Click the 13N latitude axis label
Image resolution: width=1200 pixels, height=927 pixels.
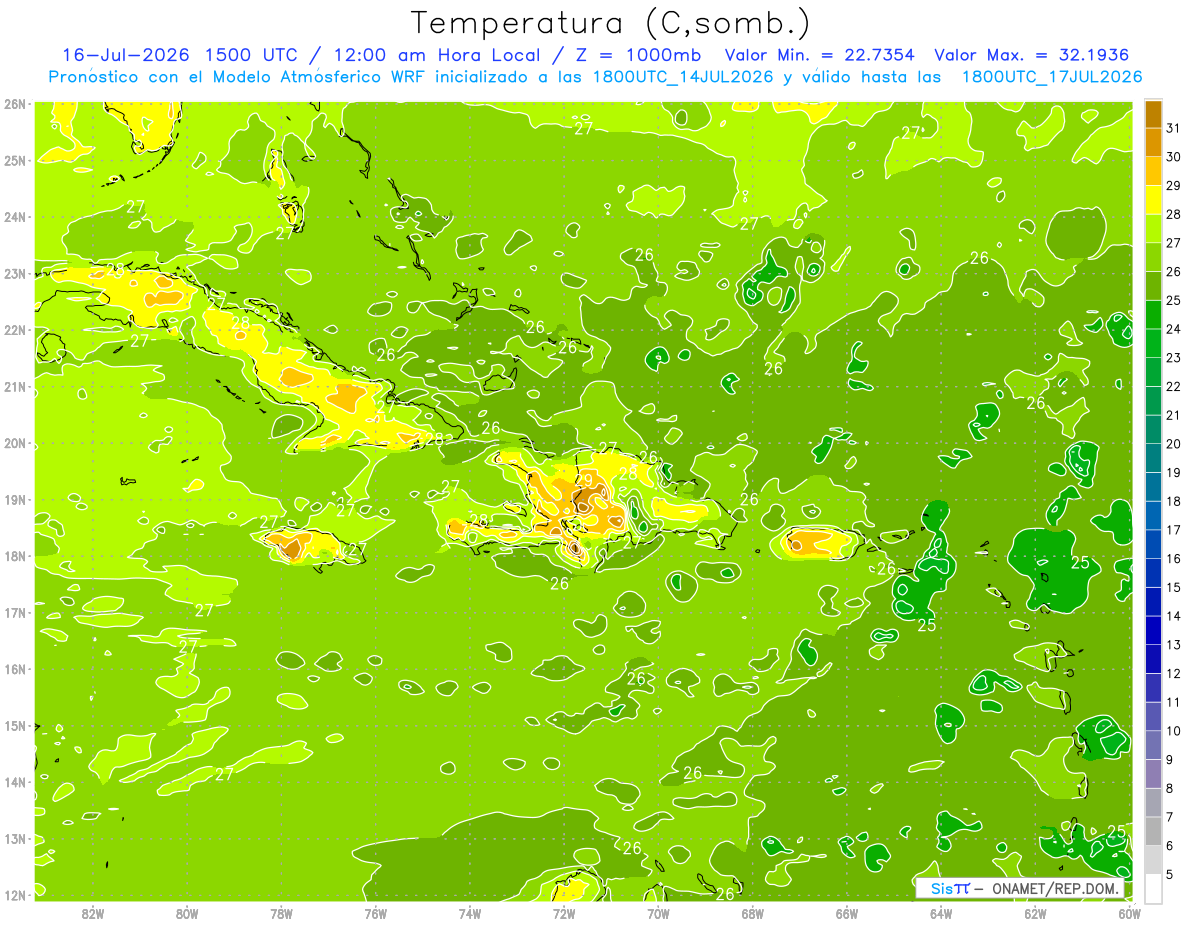tap(15, 839)
